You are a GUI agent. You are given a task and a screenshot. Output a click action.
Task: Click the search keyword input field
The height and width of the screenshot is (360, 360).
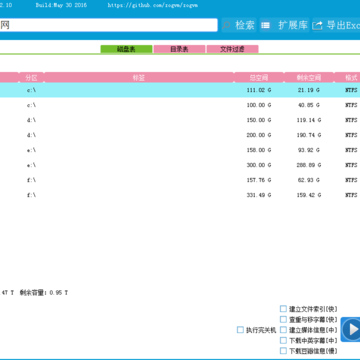point(108,25)
